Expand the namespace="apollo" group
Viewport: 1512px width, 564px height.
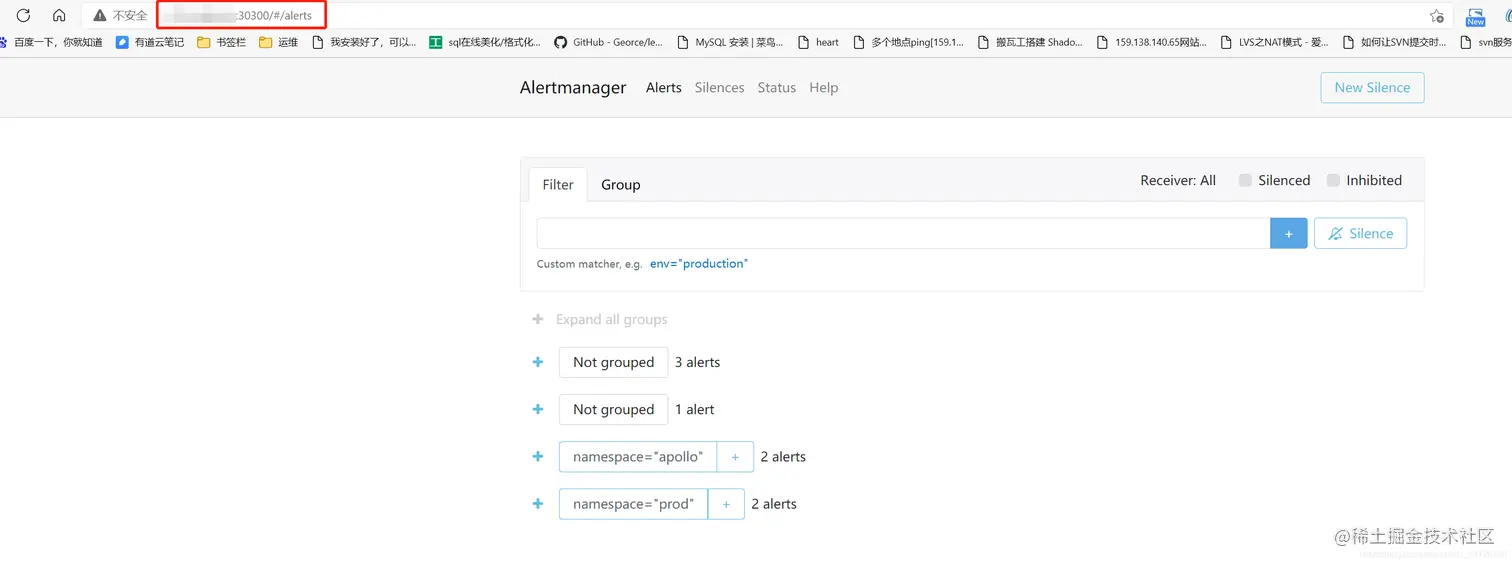coord(538,456)
